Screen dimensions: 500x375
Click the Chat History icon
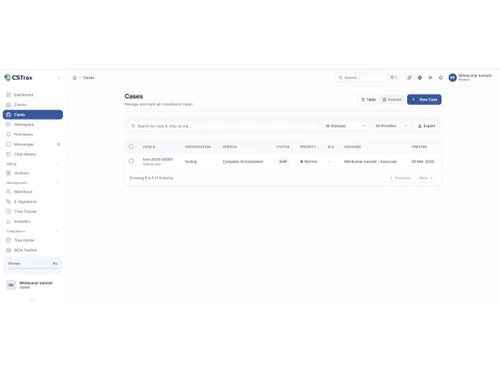(x=9, y=154)
